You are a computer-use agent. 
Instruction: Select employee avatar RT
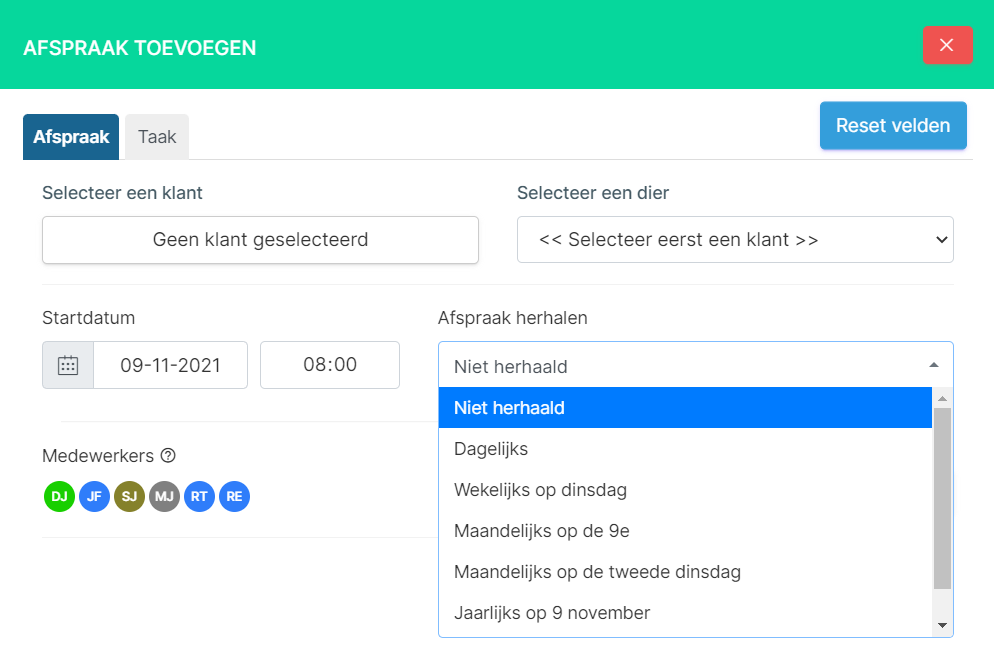coord(199,496)
